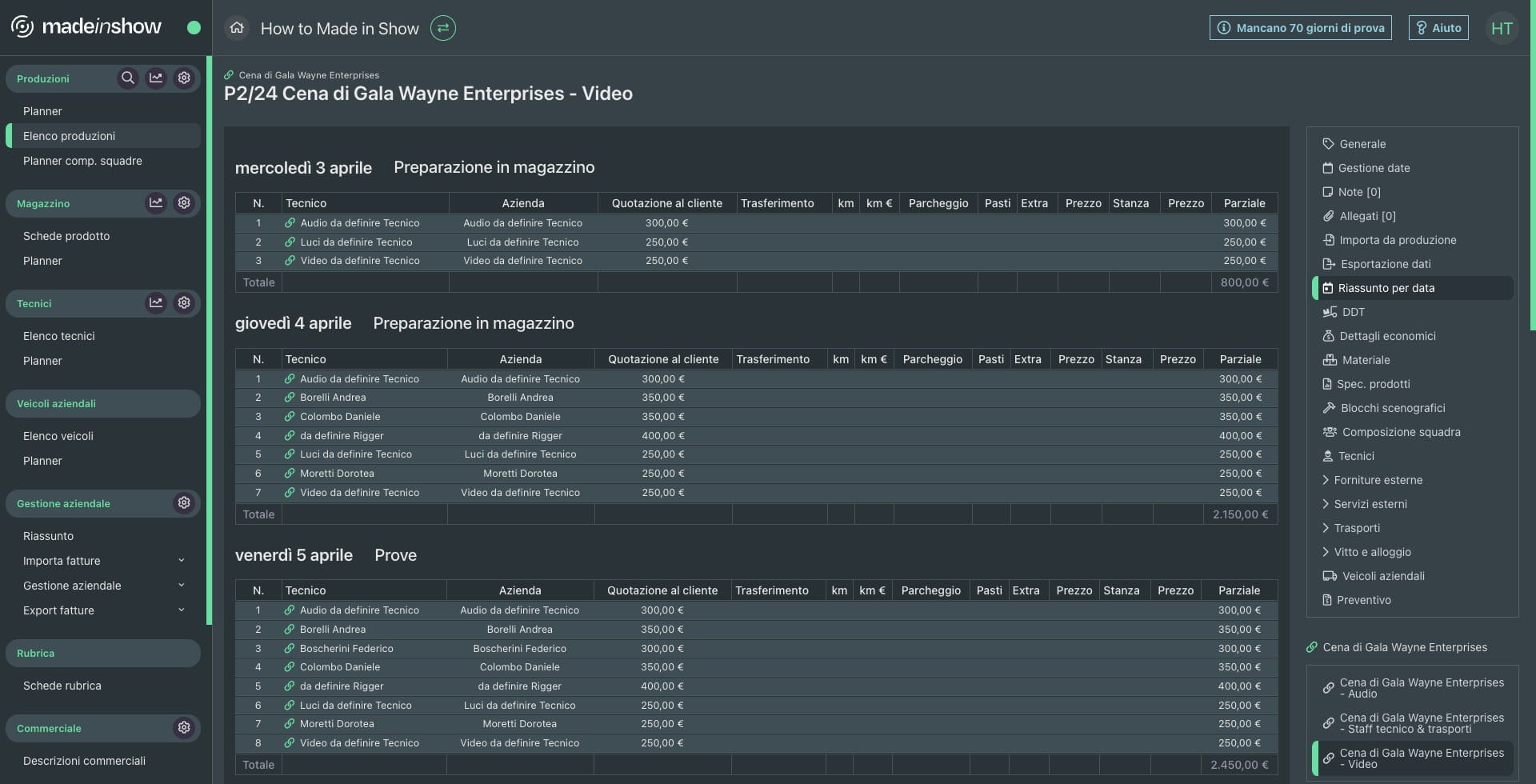Image resolution: width=1536 pixels, height=784 pixels.
Task: Click the link icon for Boscherini Federico
Action: 290,649
